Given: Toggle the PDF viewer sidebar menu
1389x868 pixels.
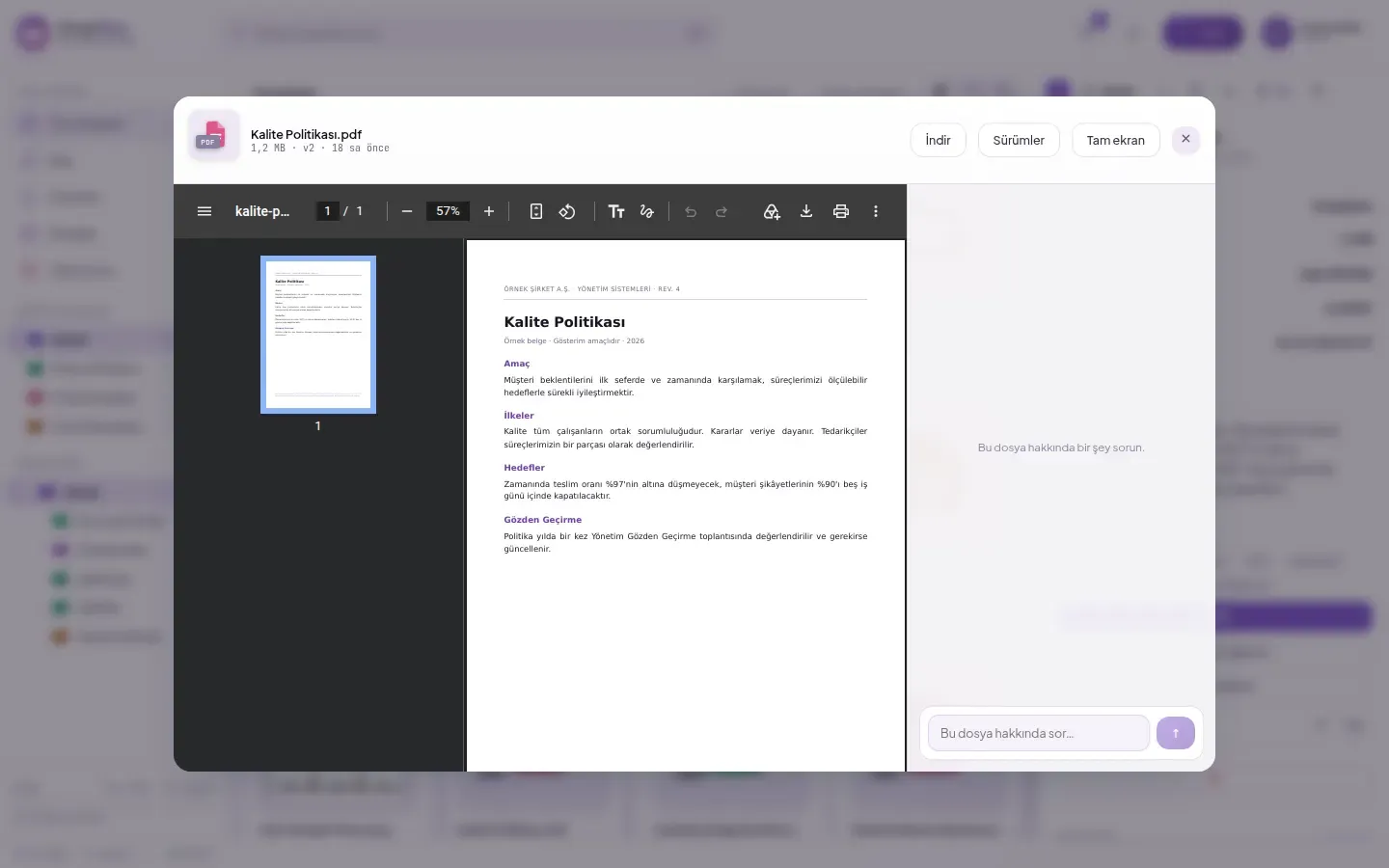Looking at the screenshot, I should point(204,211).
